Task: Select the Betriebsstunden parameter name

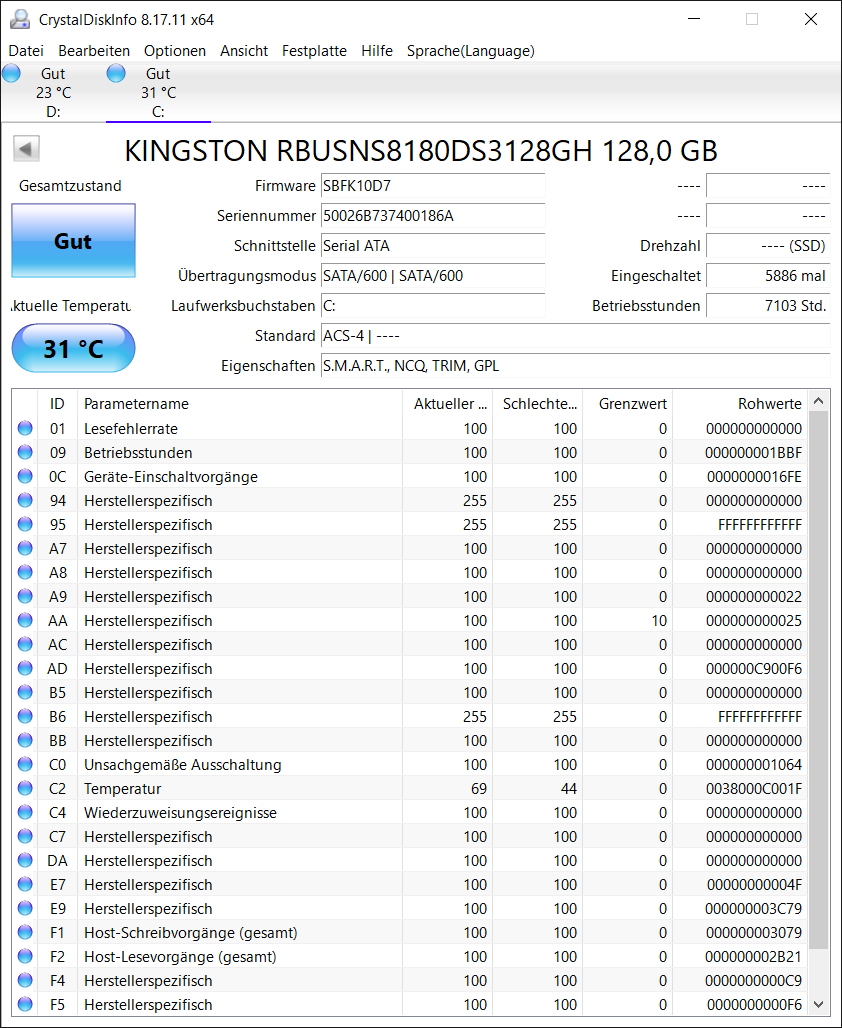Action: tap(138, 452)
